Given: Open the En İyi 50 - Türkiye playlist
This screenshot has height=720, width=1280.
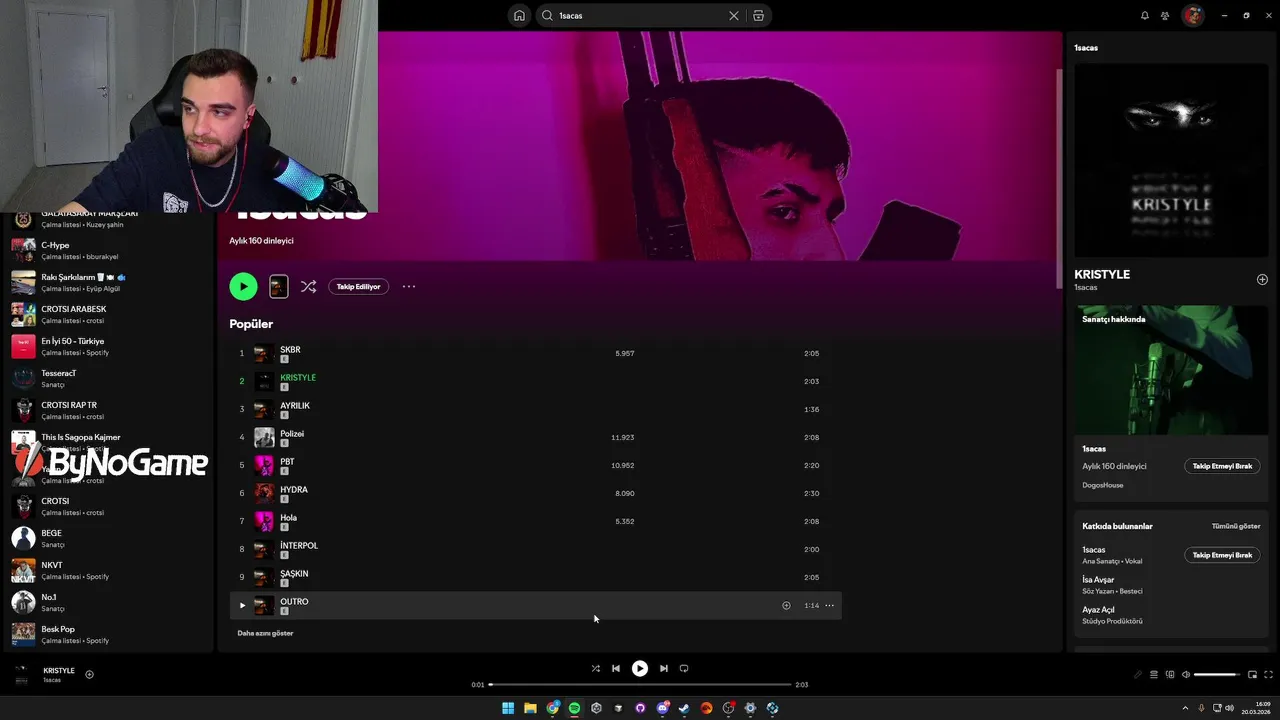Looking at the screenshot, I should [108, 346].
